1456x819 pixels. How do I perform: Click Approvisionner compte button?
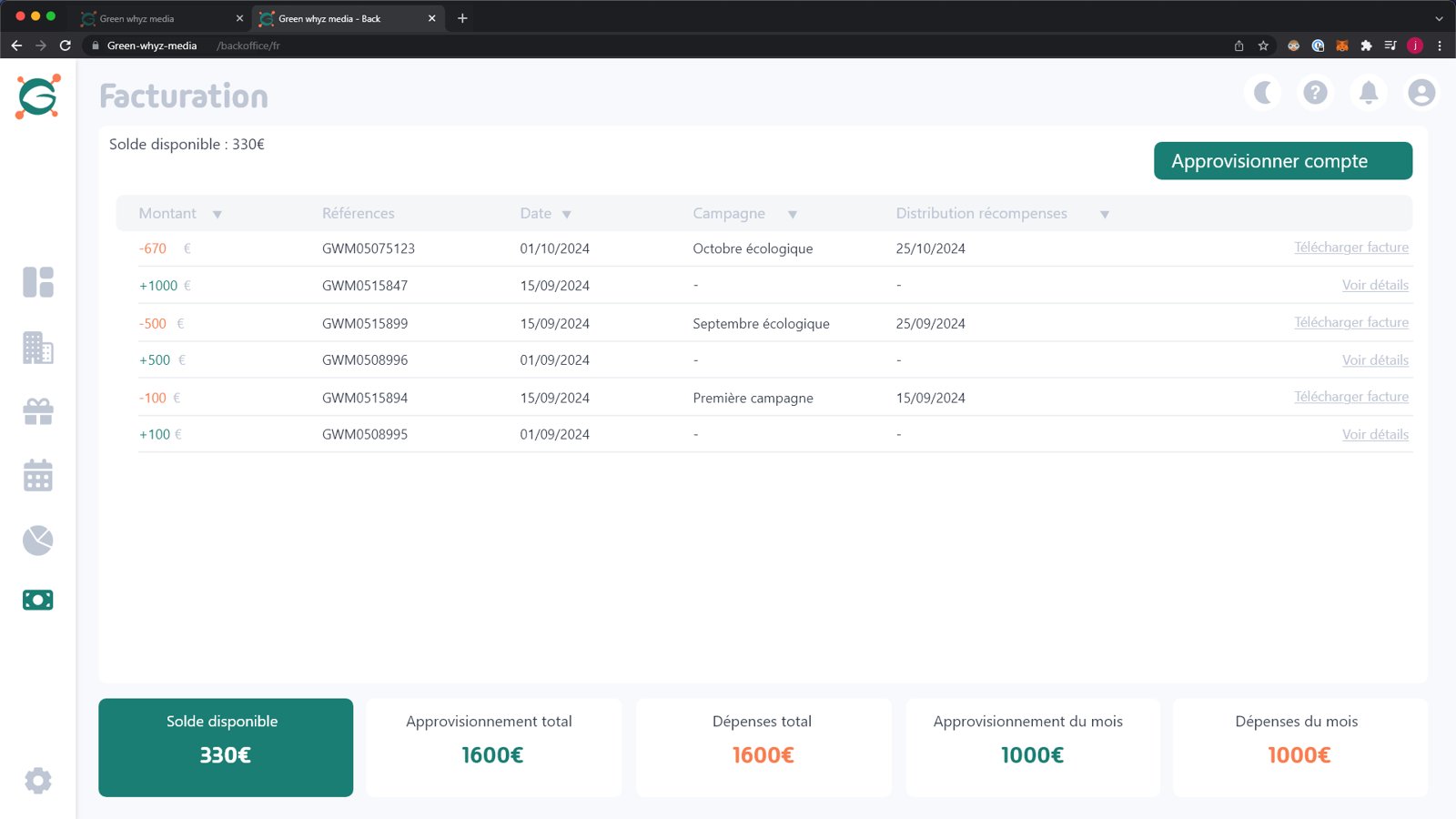1283,161
